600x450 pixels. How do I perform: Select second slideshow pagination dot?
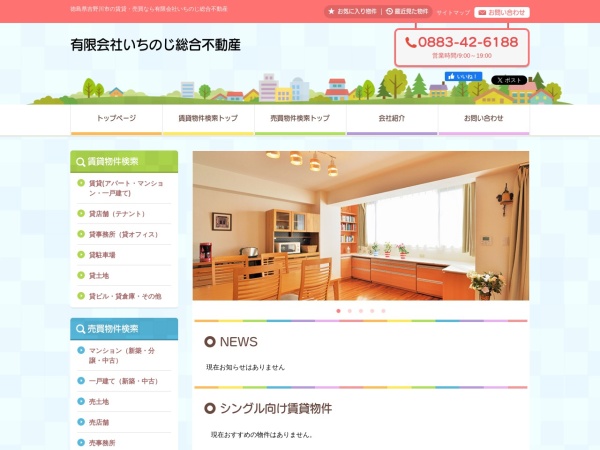pos(350,311)
